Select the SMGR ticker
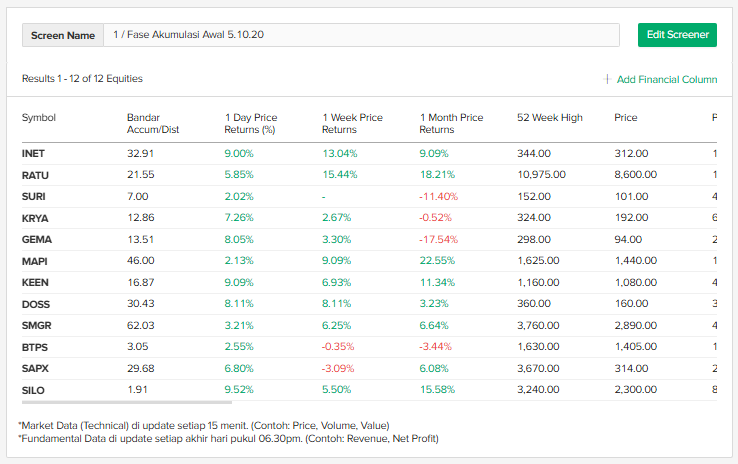 [x=37, y=326]
